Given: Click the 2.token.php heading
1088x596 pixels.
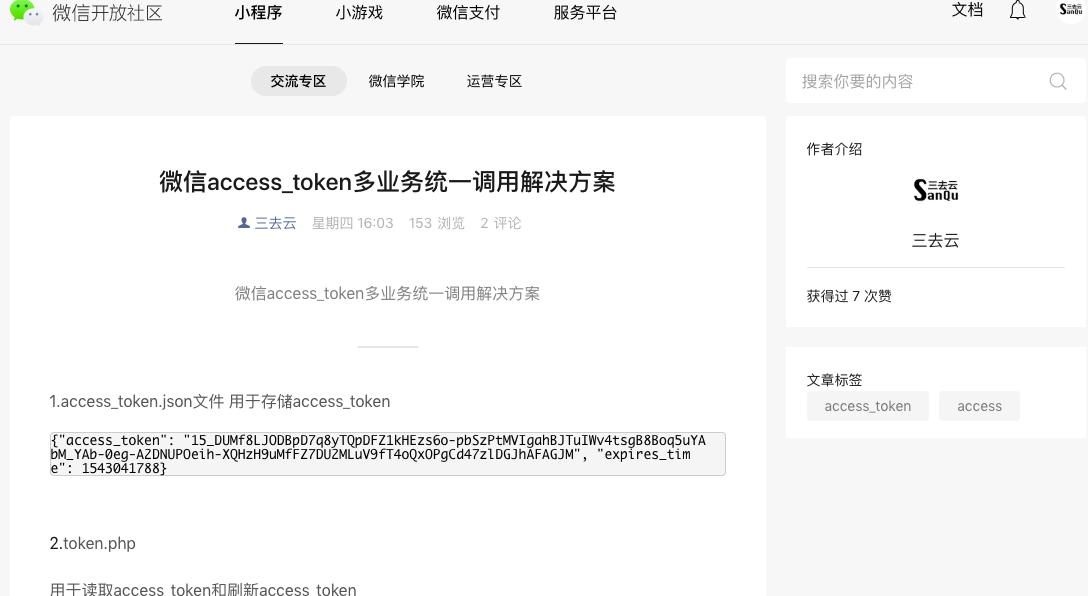Looking at the screenshot, I should [92, 543].
